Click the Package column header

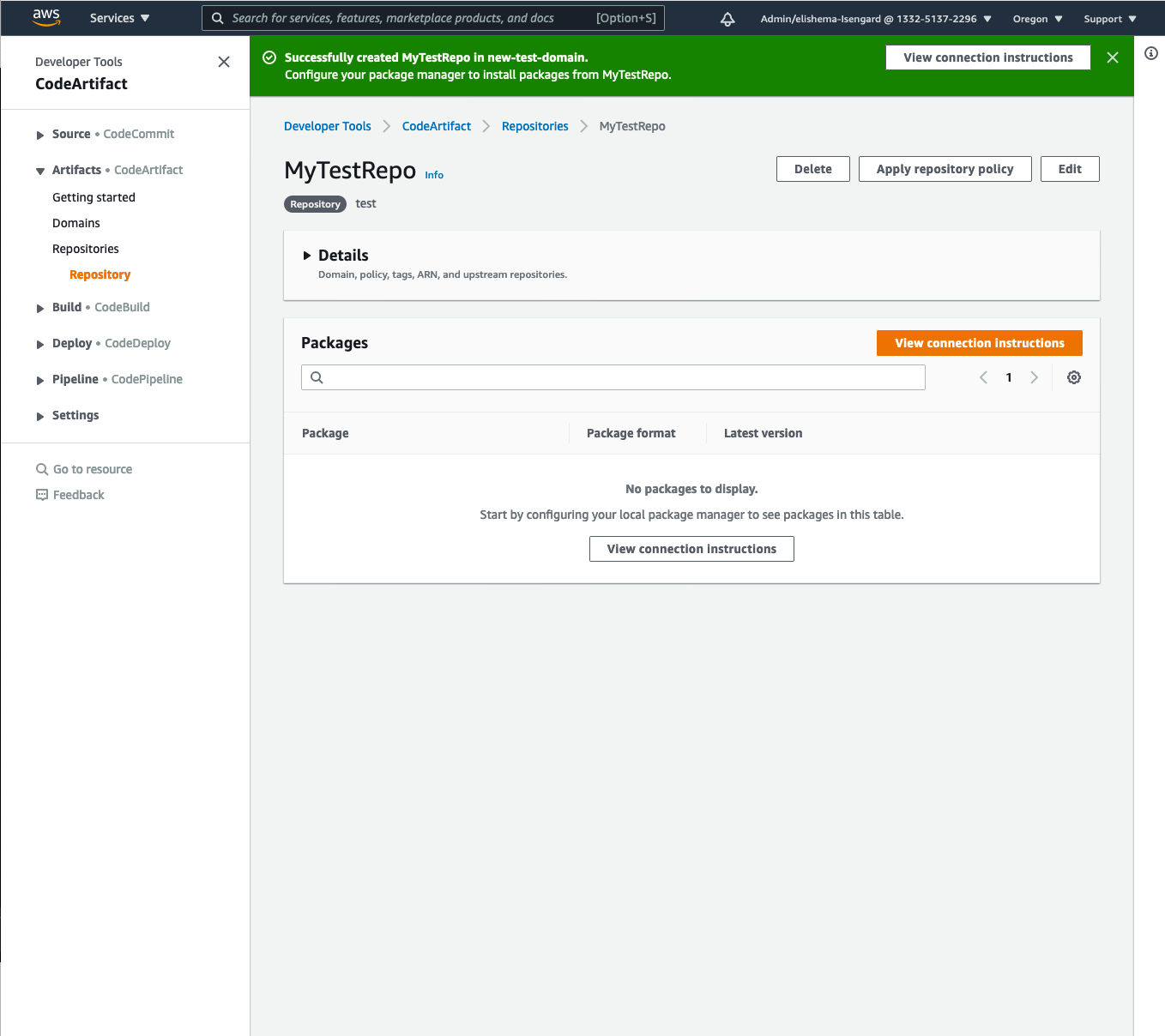(x=325, y=433)
